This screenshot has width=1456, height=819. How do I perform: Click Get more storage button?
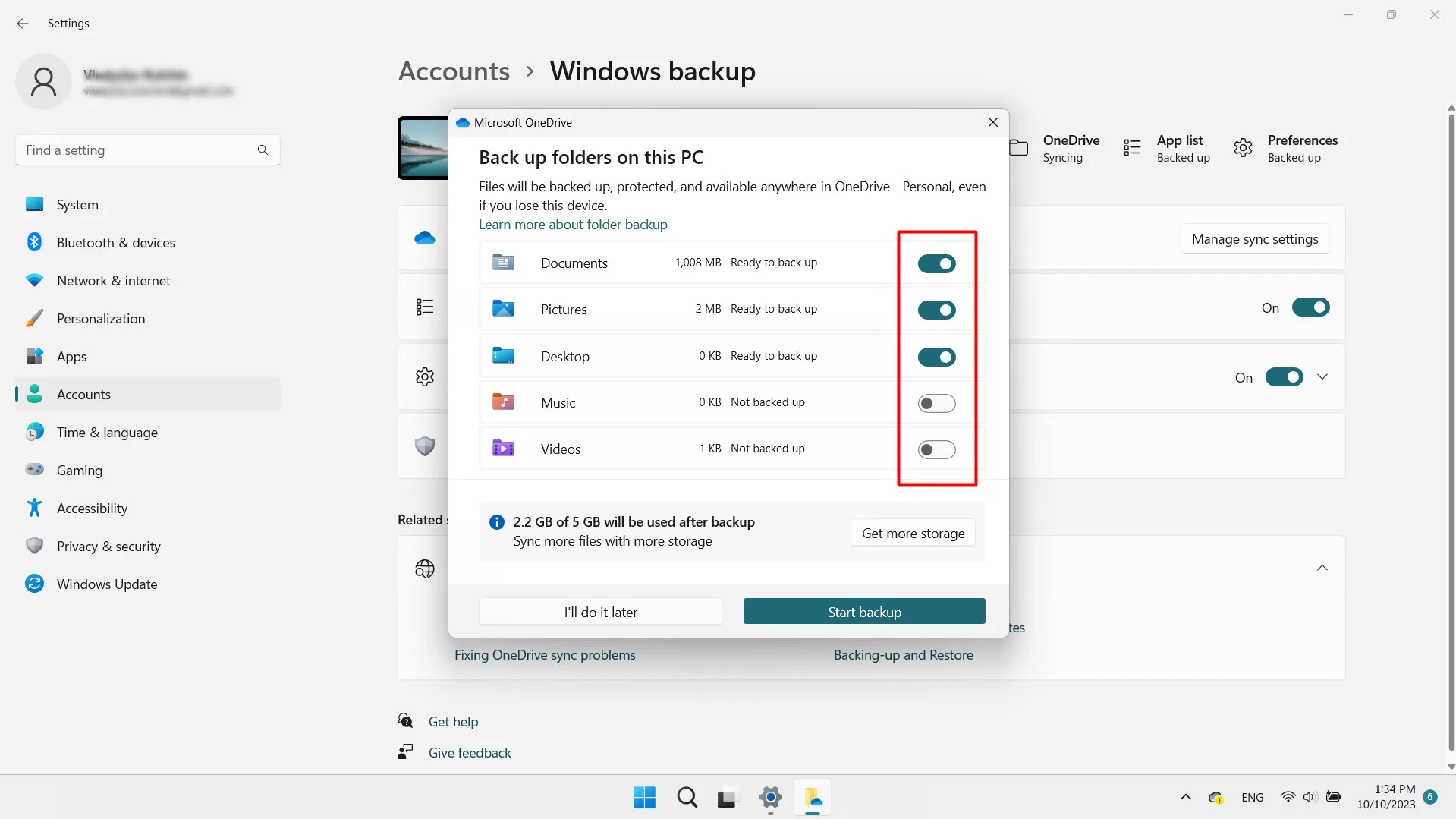point(913,534)
